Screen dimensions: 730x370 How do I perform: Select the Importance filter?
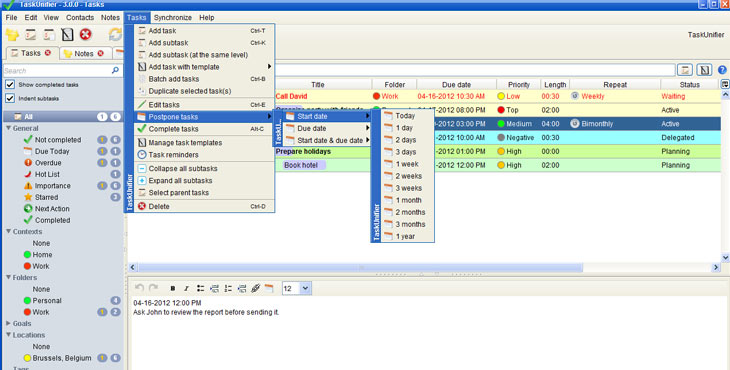coord(53,186)
